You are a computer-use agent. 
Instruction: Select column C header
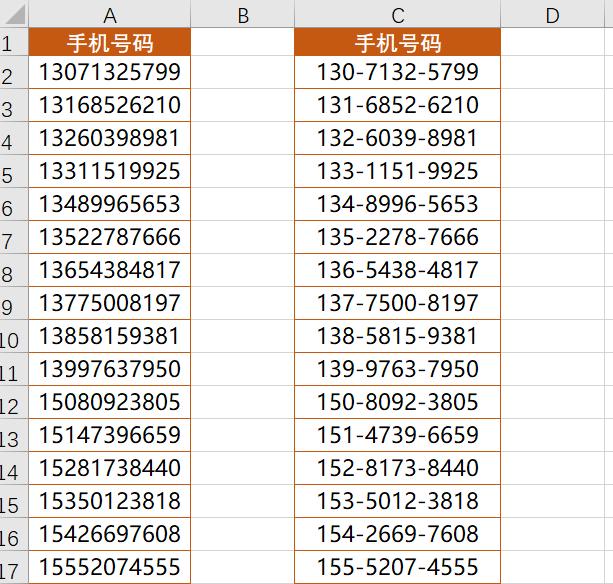click(397, 14)
